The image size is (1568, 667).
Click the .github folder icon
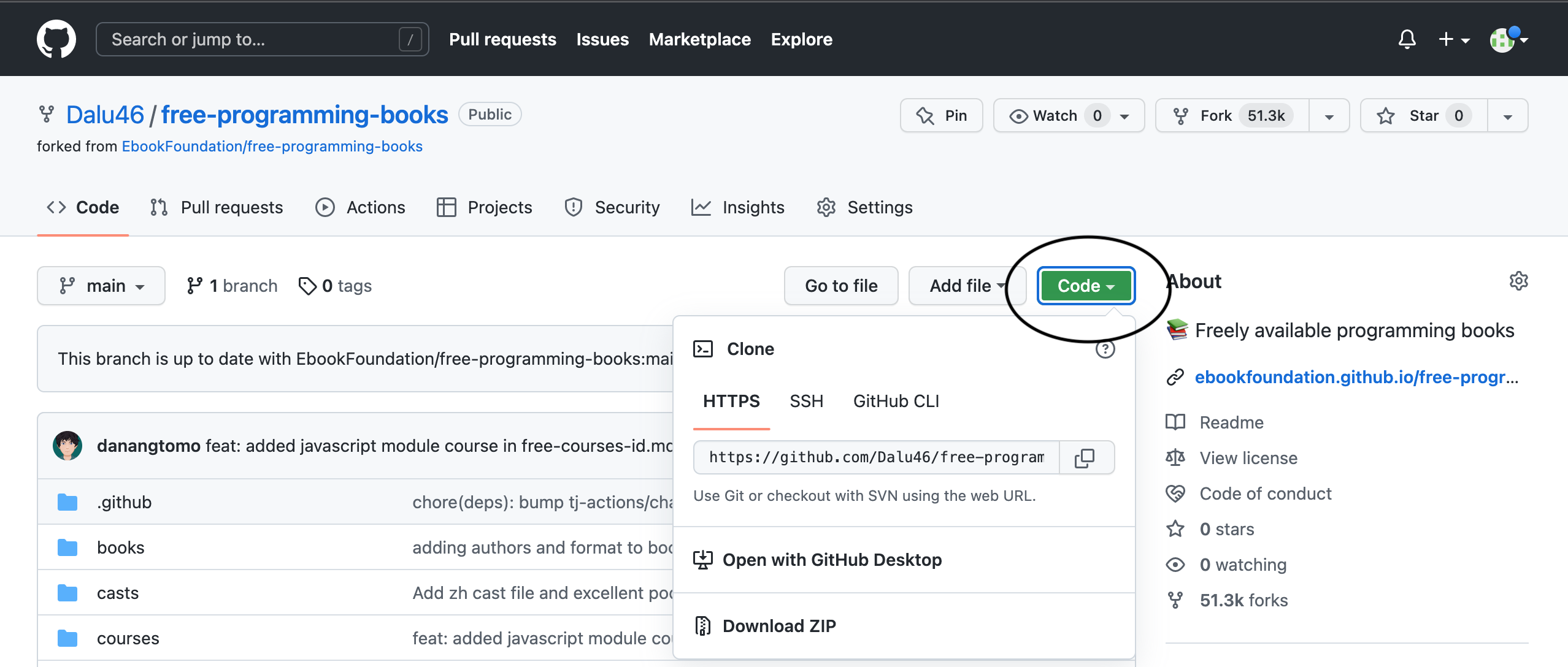(x=67, y=502)
